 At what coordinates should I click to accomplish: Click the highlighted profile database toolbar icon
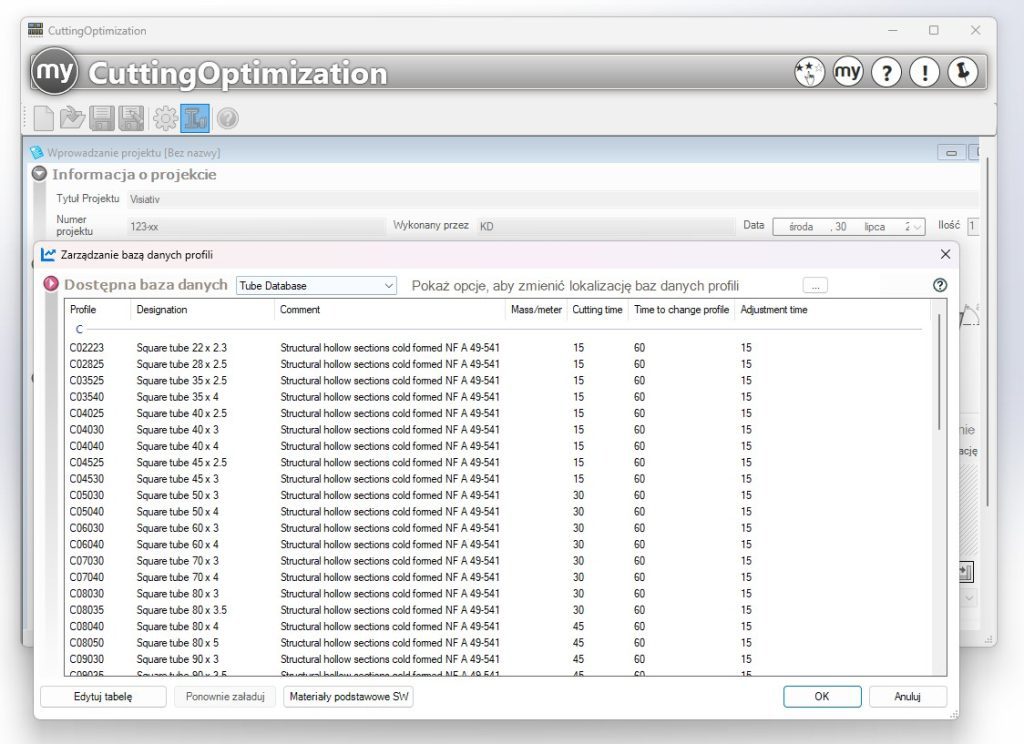coord(195,118)
